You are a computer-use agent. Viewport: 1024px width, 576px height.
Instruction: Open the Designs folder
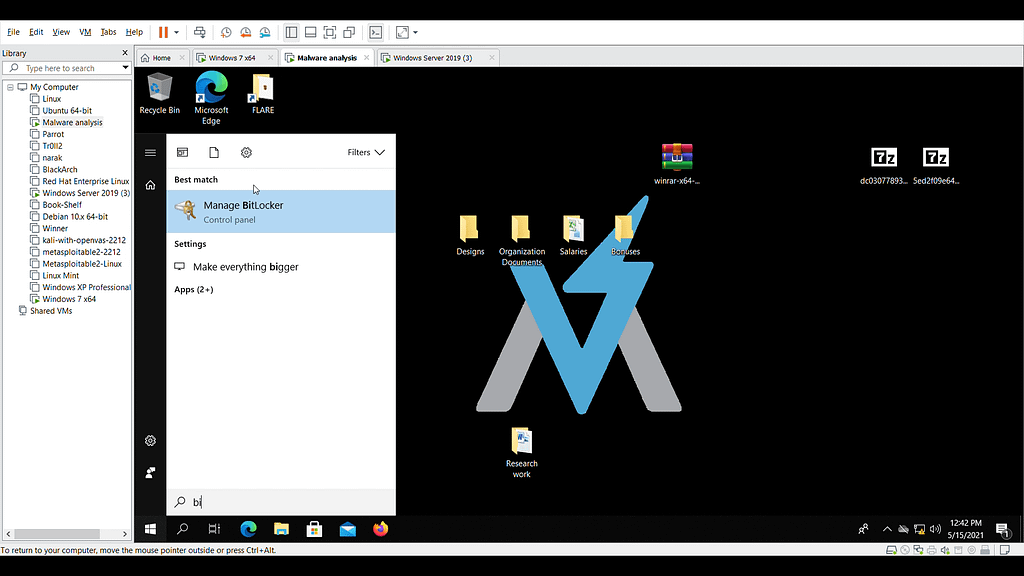pos(470,234)
